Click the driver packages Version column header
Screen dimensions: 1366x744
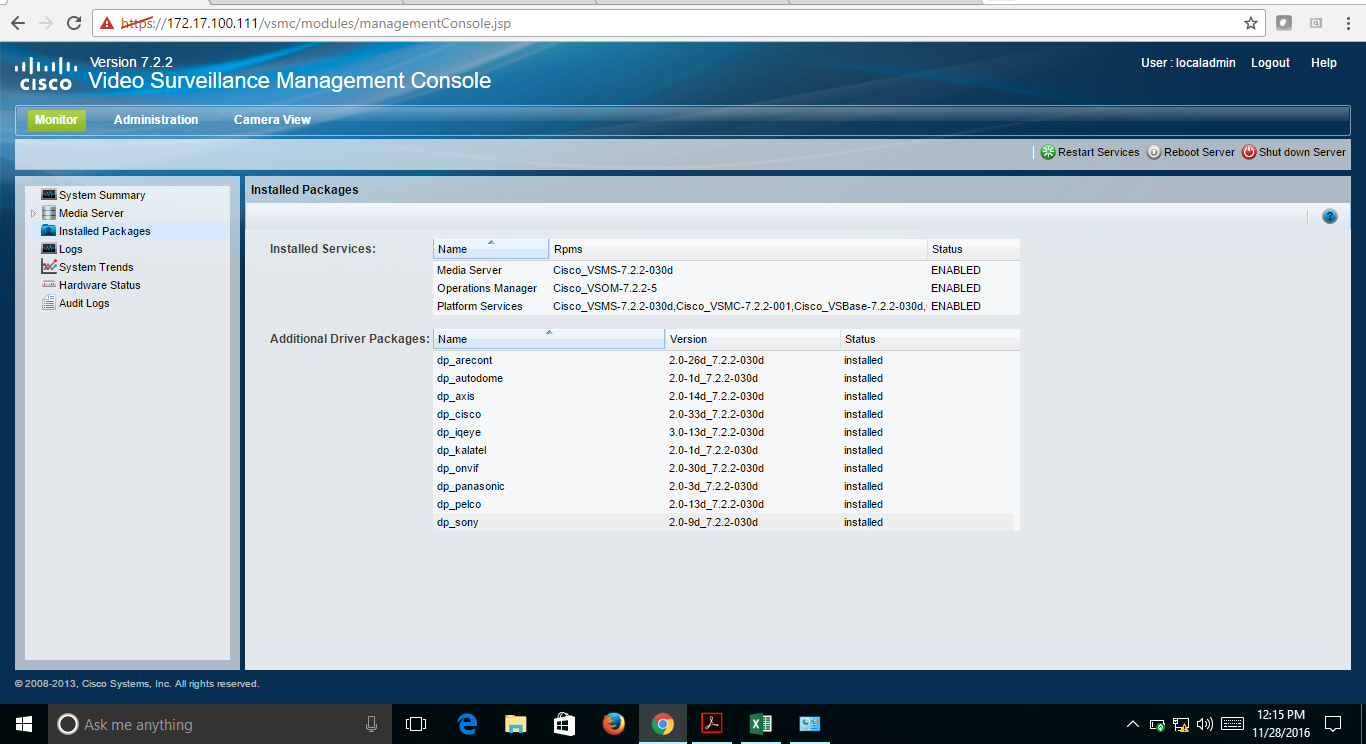pos(753,339)
